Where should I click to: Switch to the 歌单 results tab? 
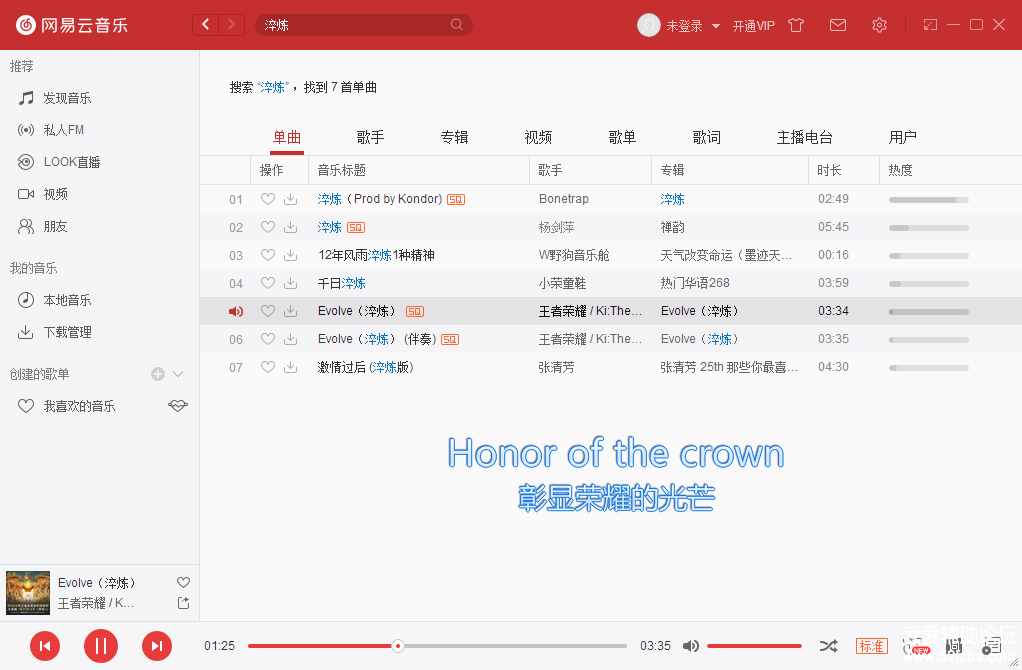(x=622, y=138)
